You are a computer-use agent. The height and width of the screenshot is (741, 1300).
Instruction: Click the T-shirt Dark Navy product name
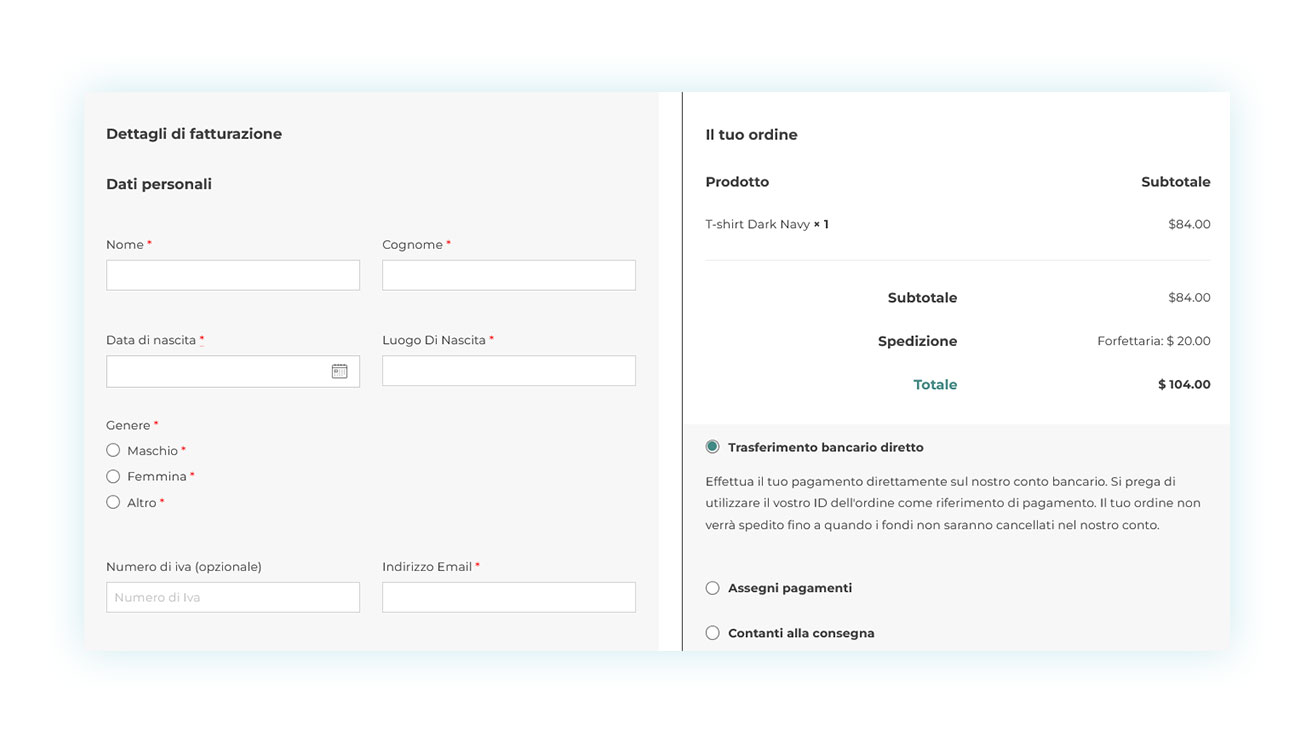[757, 224]
